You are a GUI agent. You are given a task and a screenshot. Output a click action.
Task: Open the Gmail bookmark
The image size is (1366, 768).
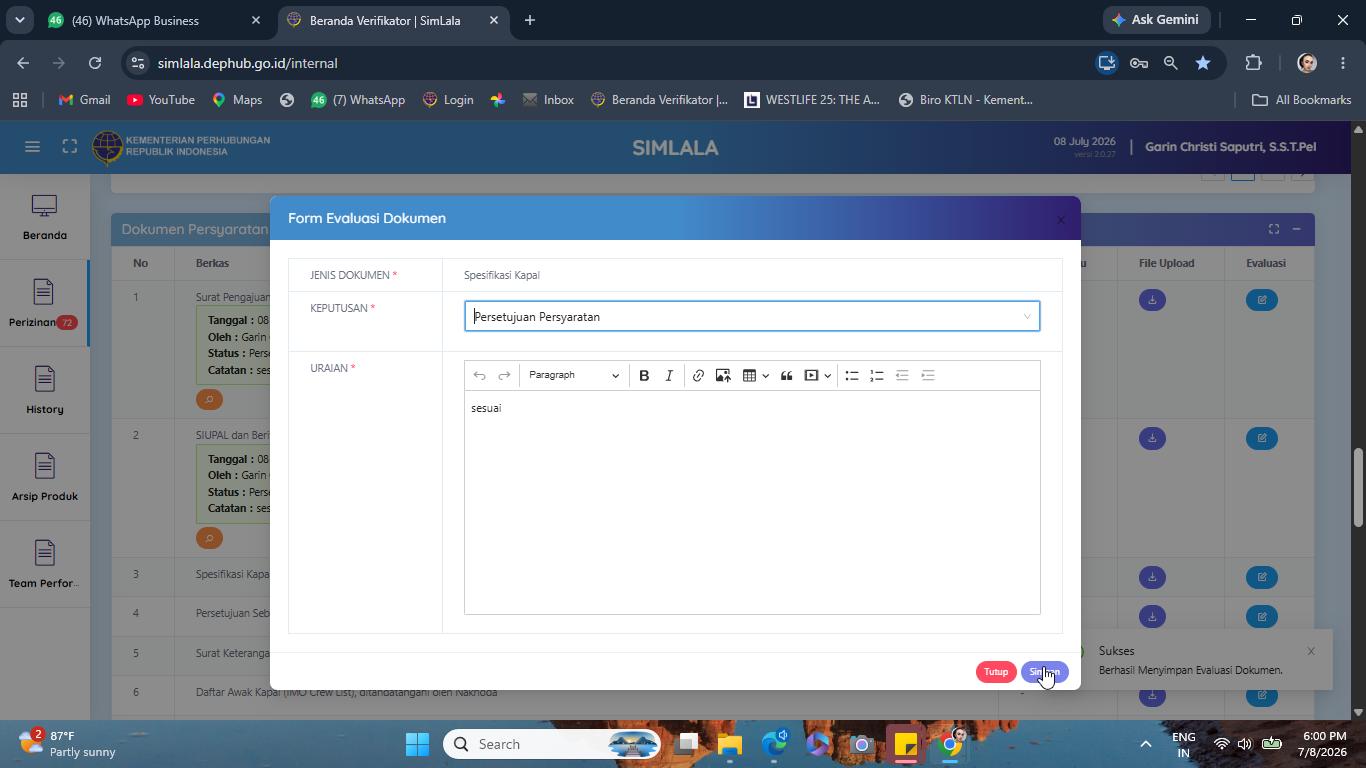[84, 100]
